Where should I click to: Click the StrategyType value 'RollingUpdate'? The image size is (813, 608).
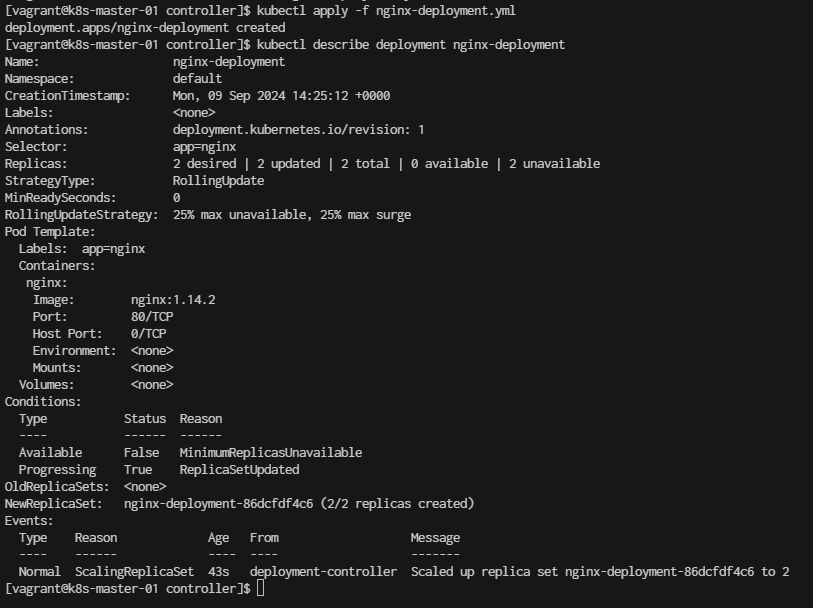pos(218,181)
